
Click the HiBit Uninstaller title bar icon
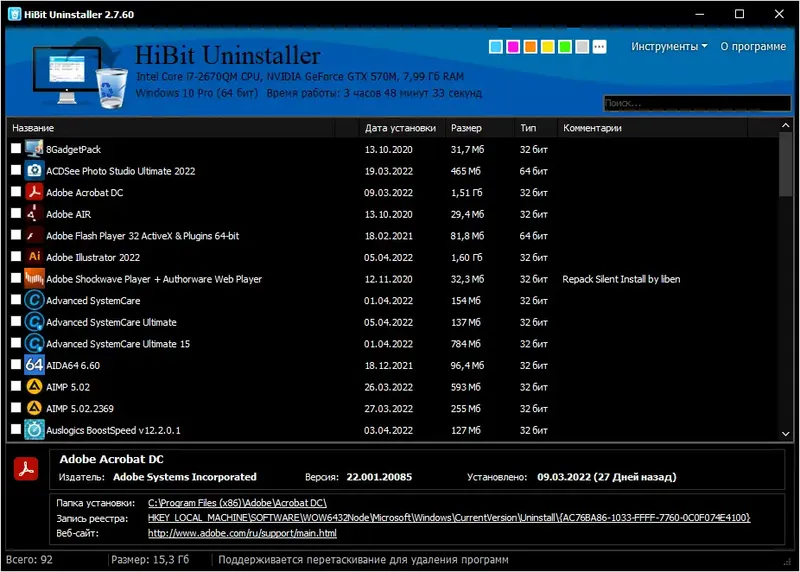(14, 14)
